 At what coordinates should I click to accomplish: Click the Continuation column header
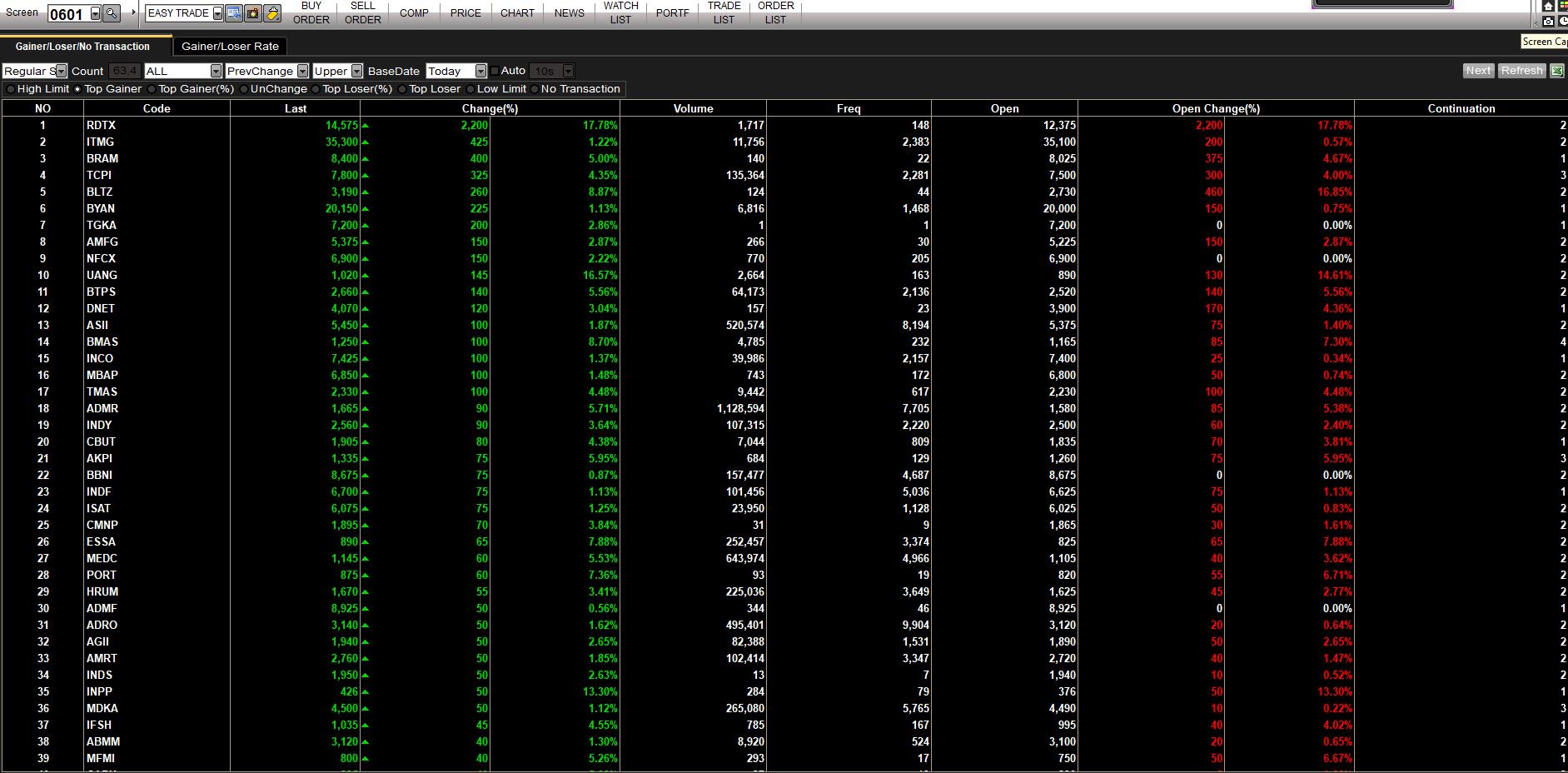[x=1461, y=108]
